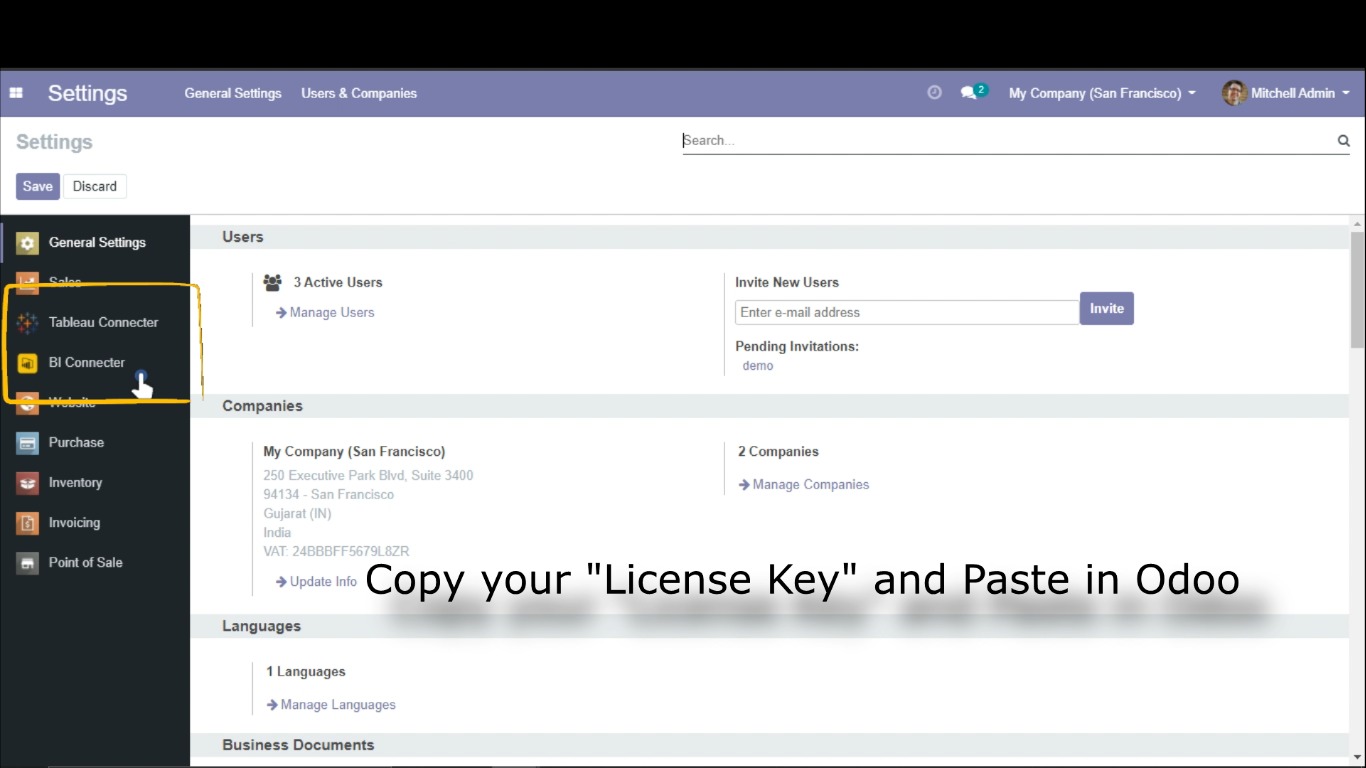
Task: Click the BI Connecter icon
Action: coord(28,363)
